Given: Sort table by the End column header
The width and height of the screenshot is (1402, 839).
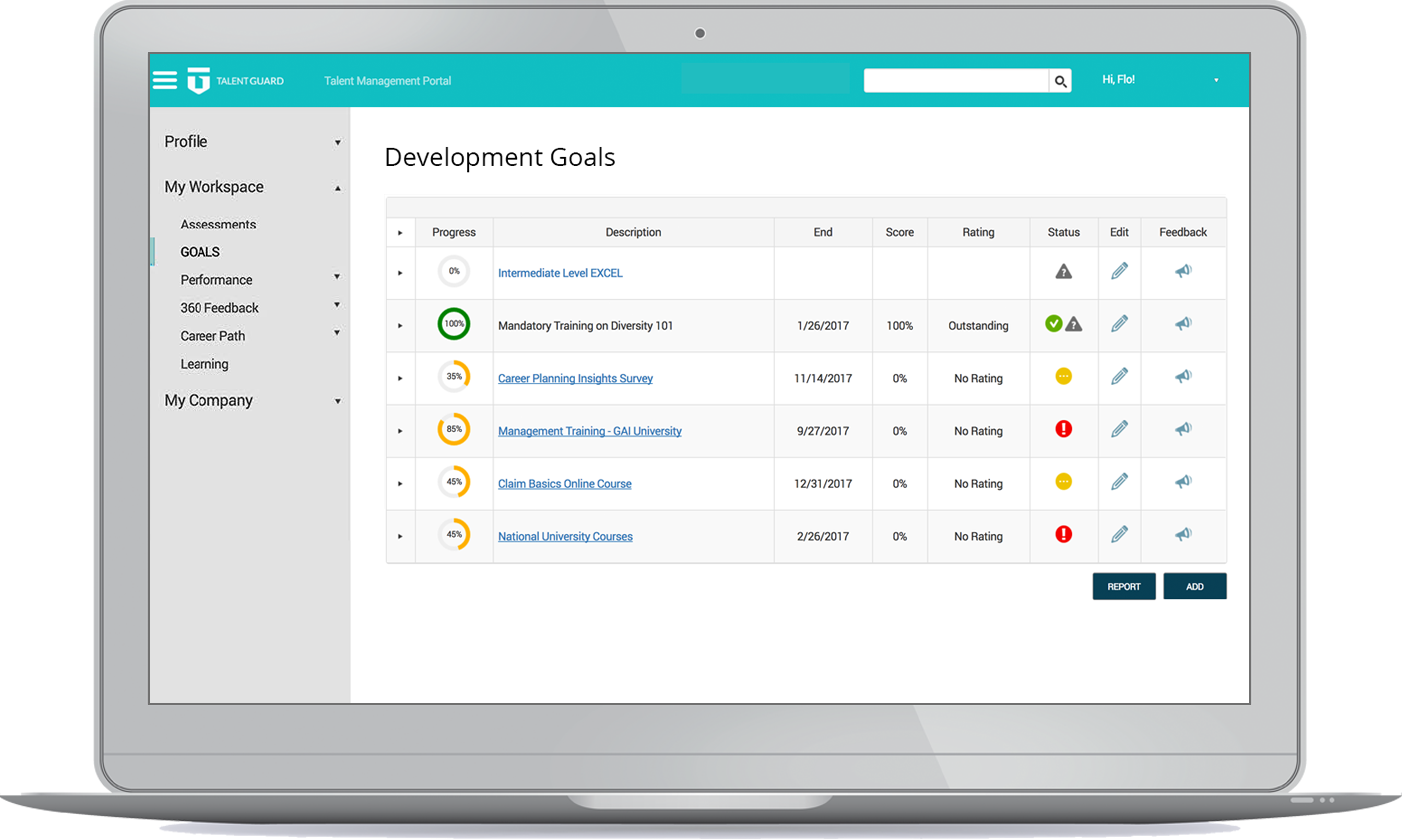Looking at the screenshot, I should (823, 232).
